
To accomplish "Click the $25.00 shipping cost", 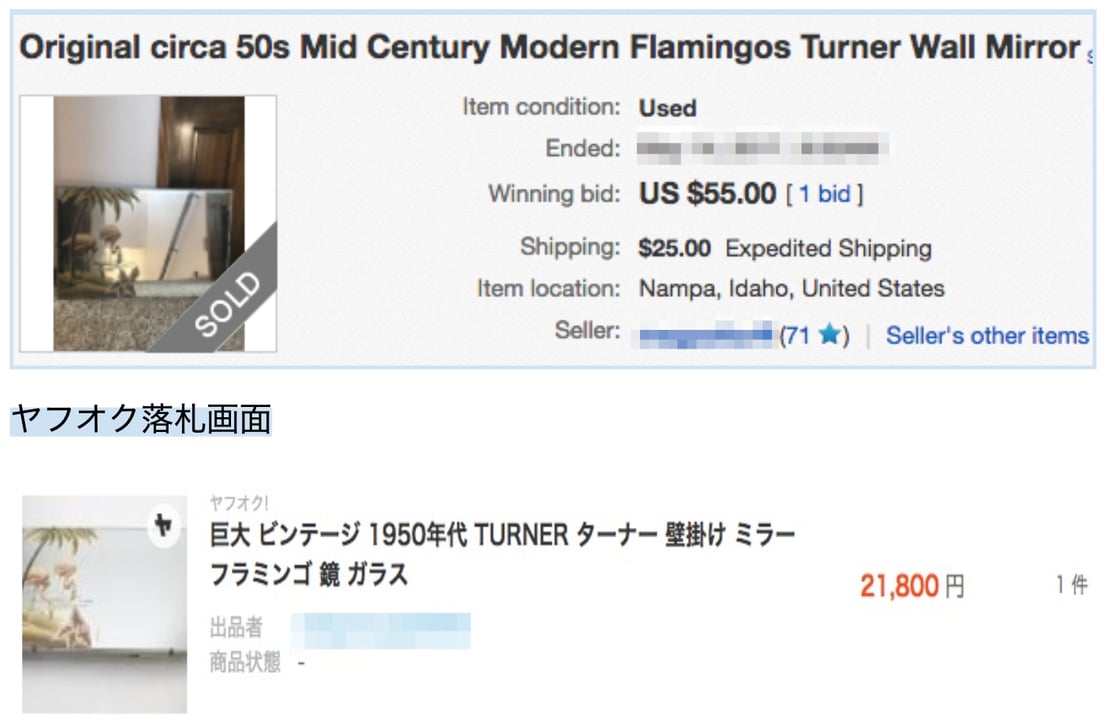I will [675, 248].
